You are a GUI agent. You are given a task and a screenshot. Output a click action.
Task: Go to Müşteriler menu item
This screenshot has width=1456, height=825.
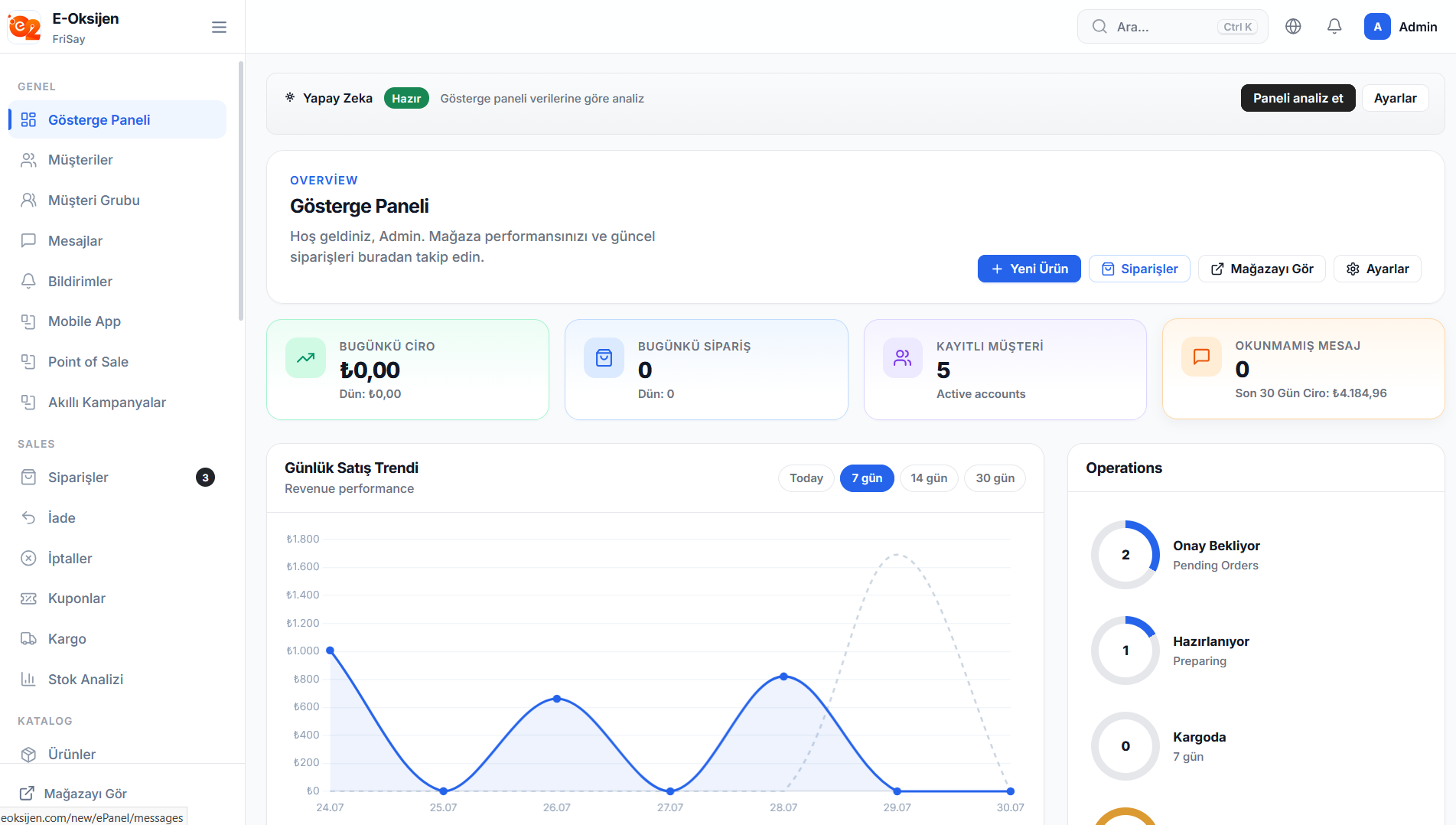(x=118, y=160)
